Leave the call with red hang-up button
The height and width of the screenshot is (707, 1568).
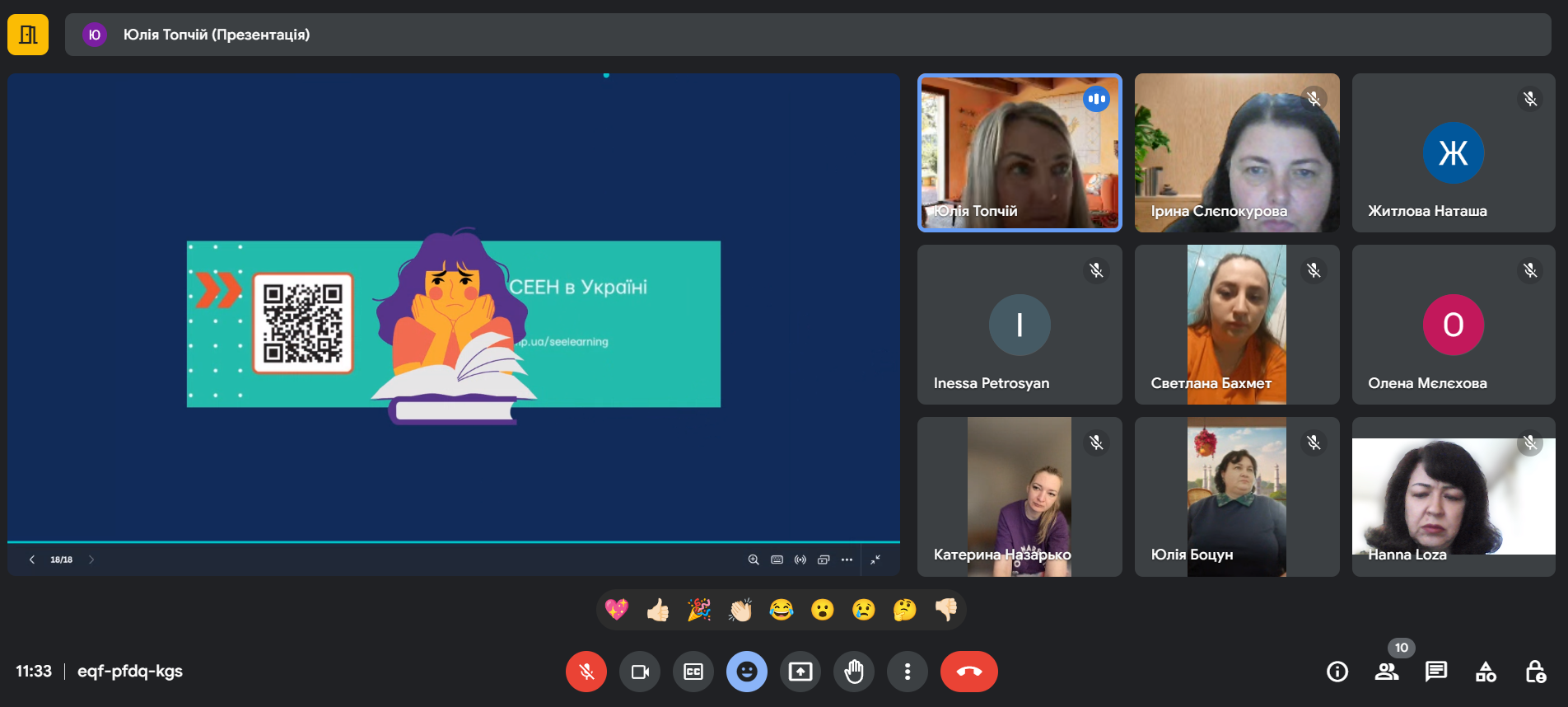click(968, 672)
